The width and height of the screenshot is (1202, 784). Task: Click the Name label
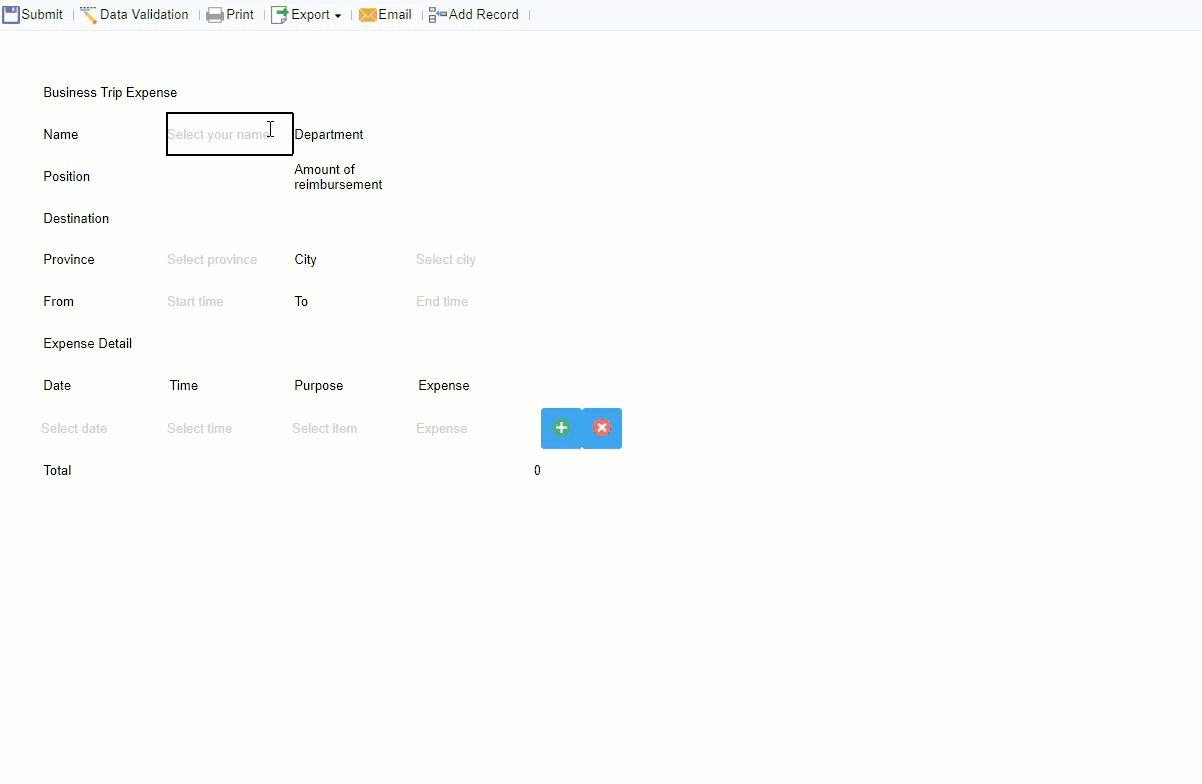(61, 135)
